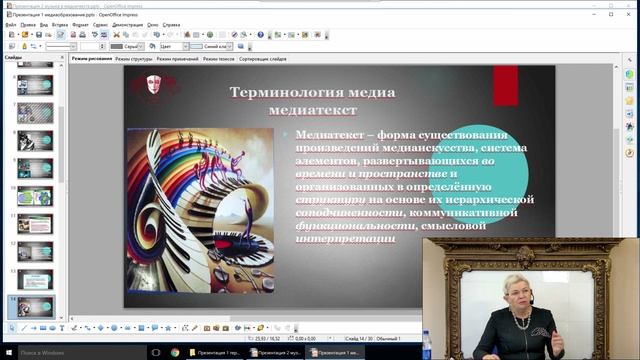Switch to the Сортировщик слайдов tab
Screen dimensions: 640x360
pyautogui.click(x=262, y=59)
